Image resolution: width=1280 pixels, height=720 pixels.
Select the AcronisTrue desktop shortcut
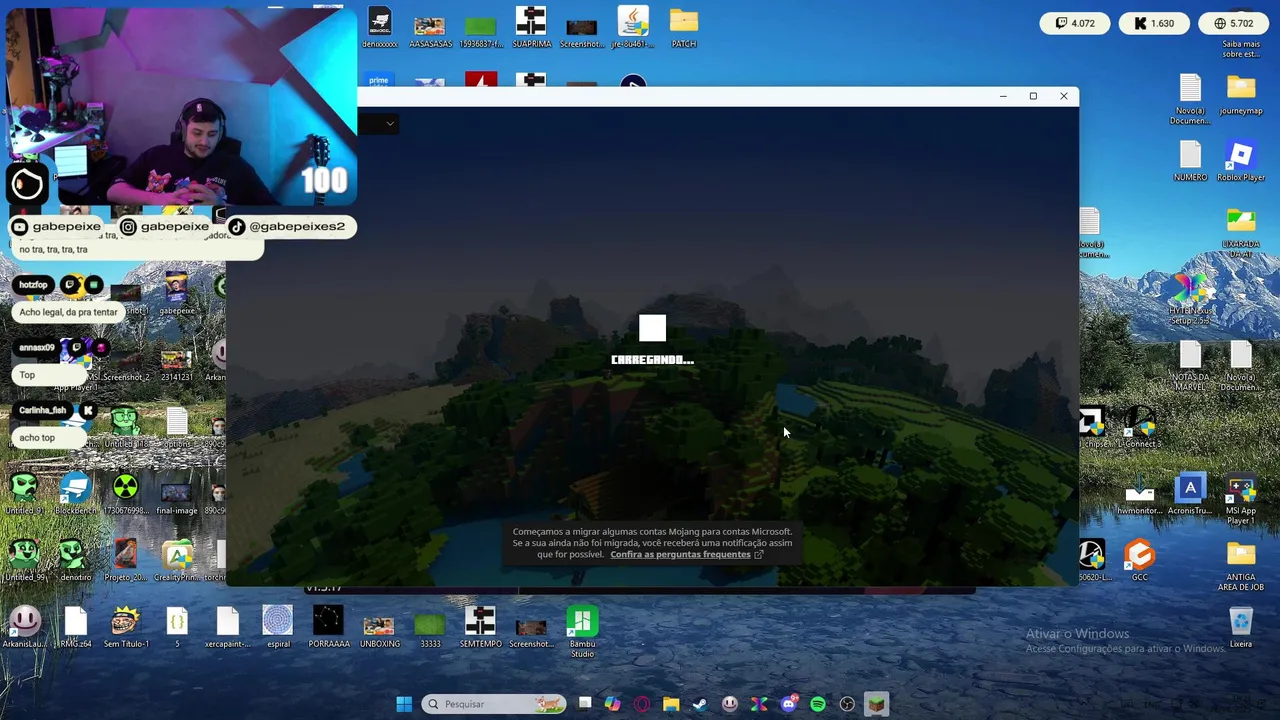coord(1190,494)
